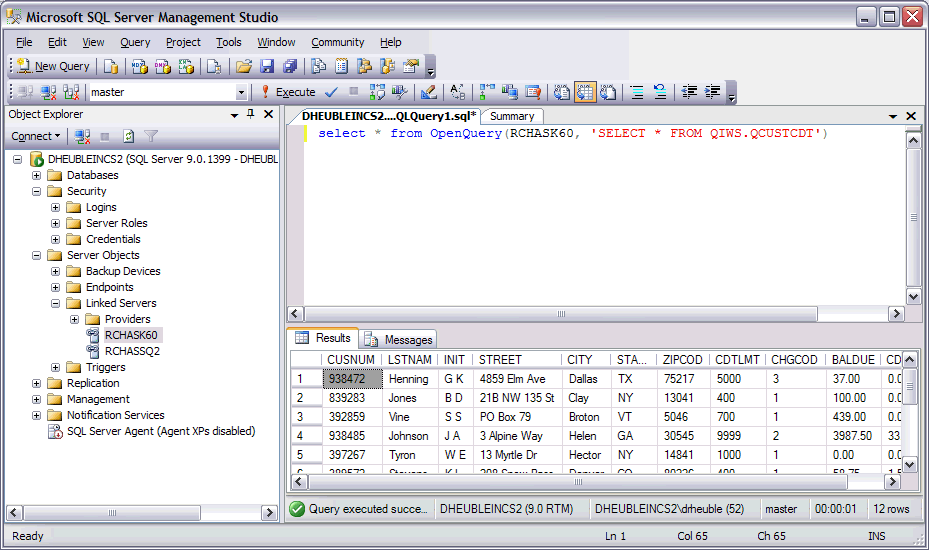Display the estimated execution plan
The image size is (929, 550).
pyautogui.click(x=377, y=92)
